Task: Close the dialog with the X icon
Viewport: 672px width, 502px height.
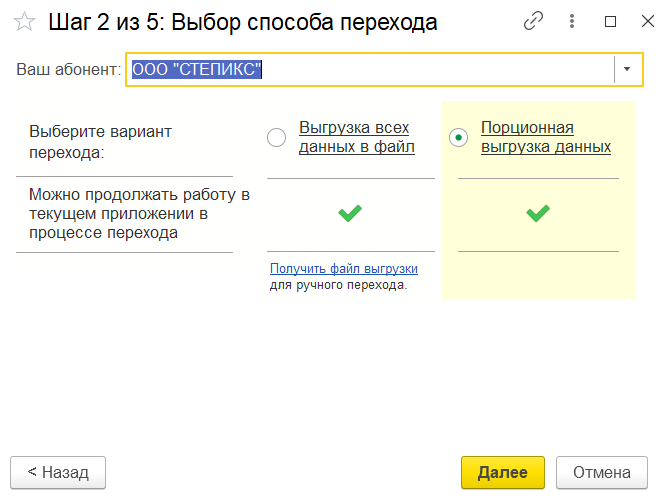Action: coord(644,22)
